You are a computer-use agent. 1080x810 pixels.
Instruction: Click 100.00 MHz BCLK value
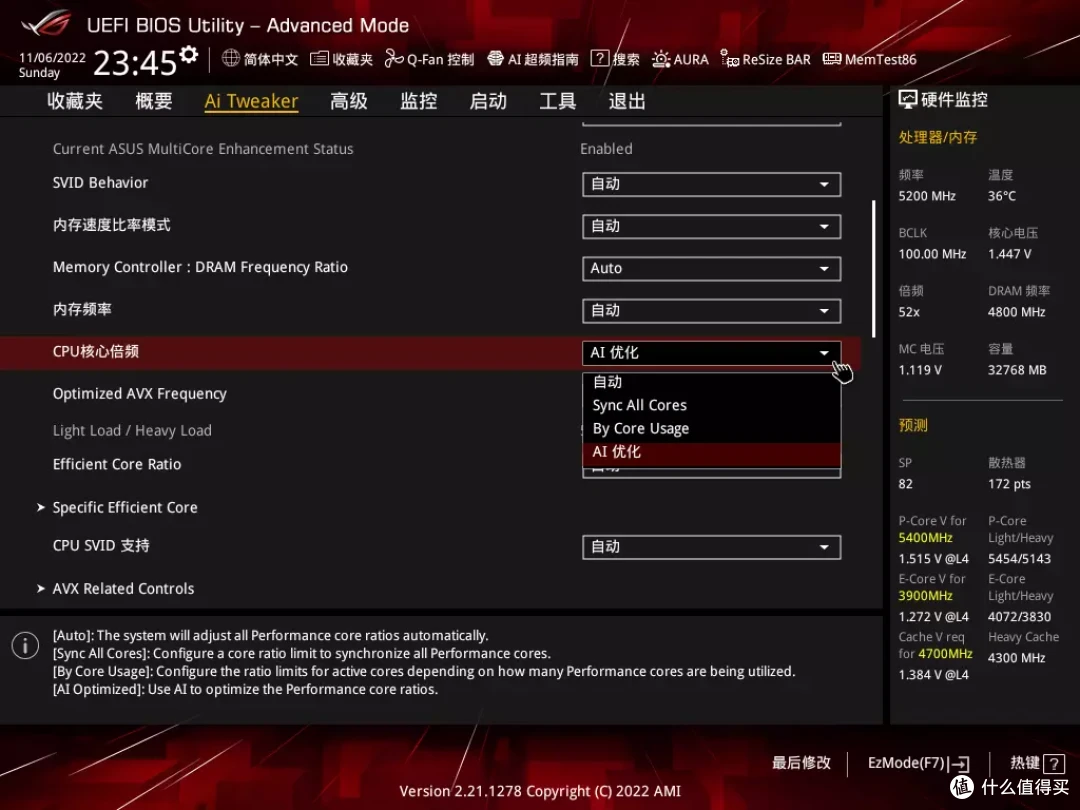pos(933,254)
